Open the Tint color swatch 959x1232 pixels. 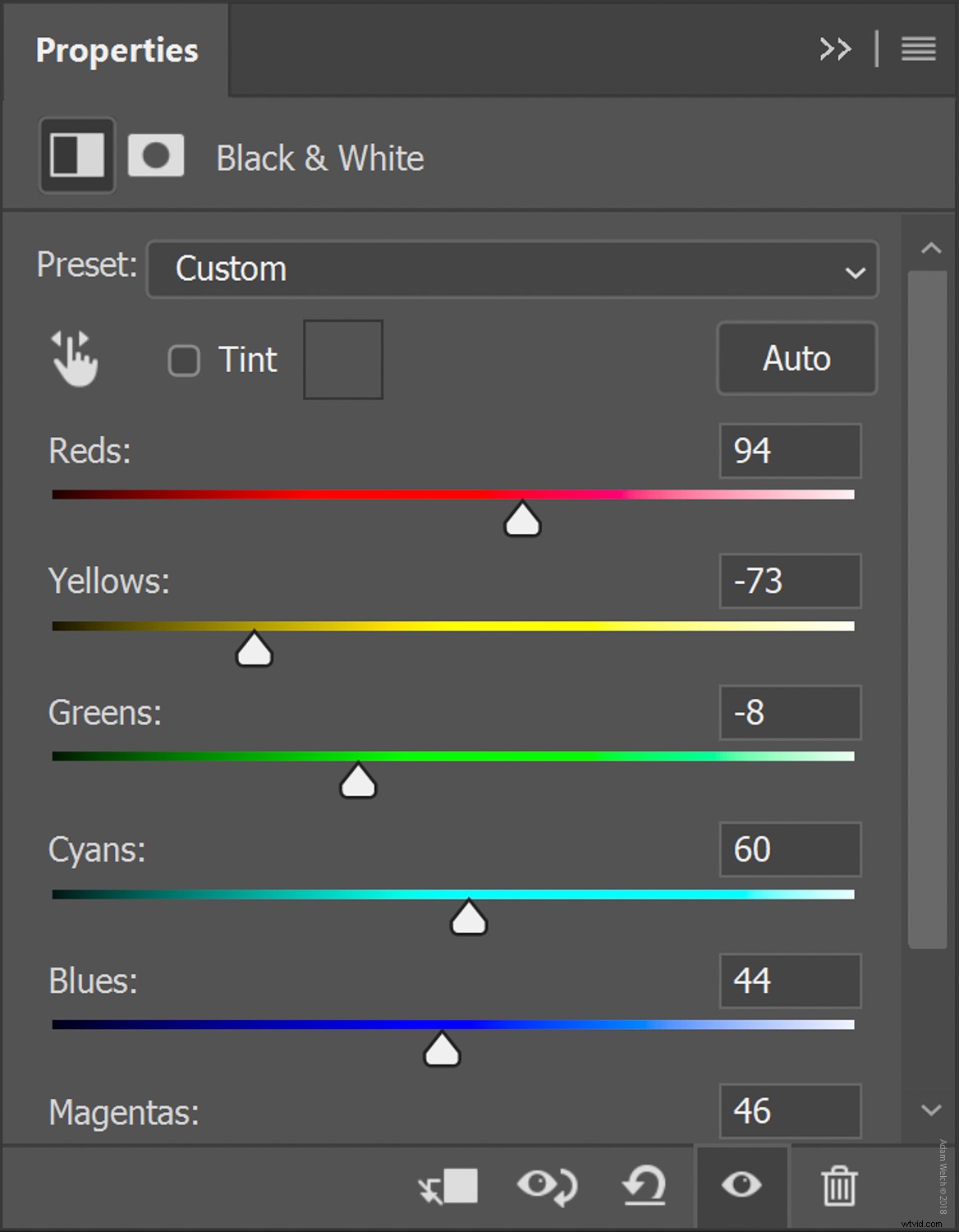pyautogui.click(x=342, y=359)
